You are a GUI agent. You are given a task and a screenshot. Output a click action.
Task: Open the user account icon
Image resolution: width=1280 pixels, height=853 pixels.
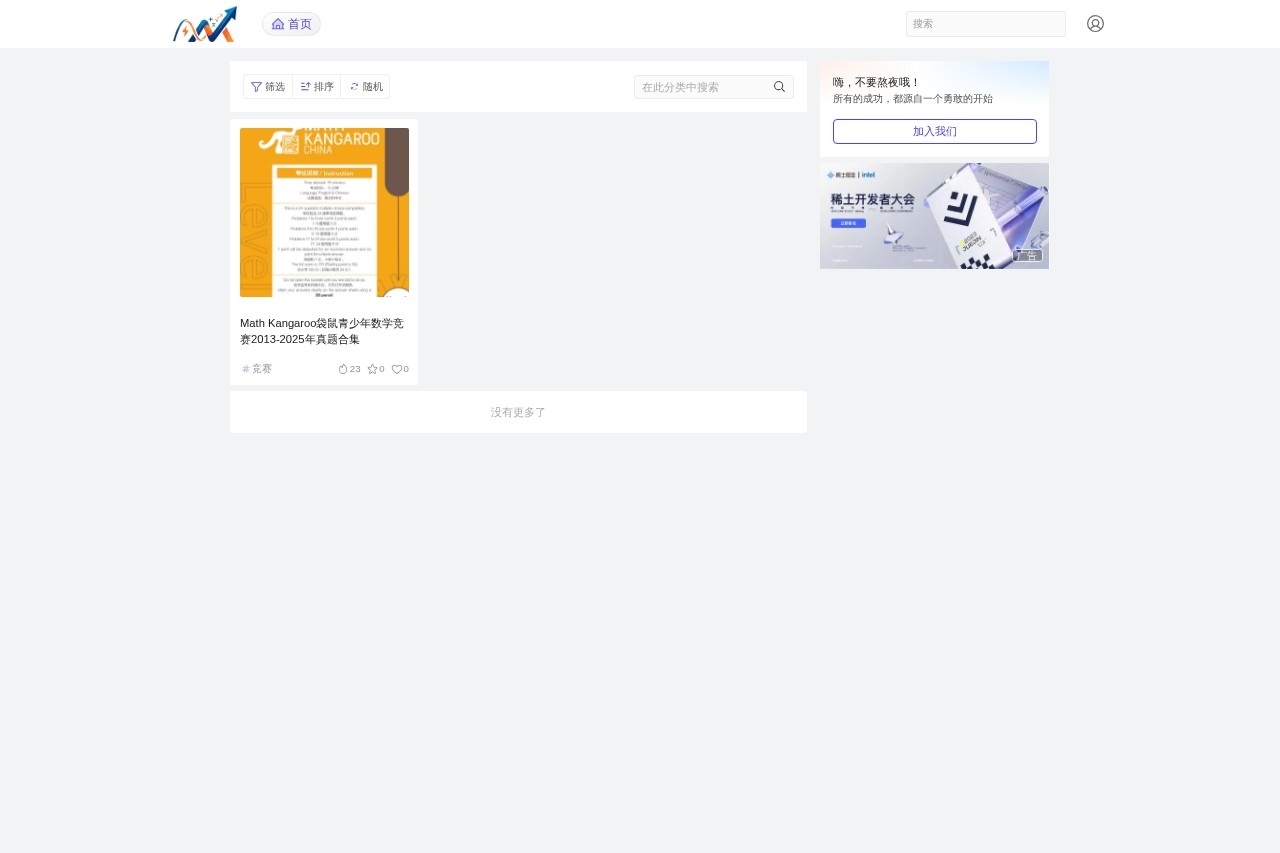[x=1095, y=24]
